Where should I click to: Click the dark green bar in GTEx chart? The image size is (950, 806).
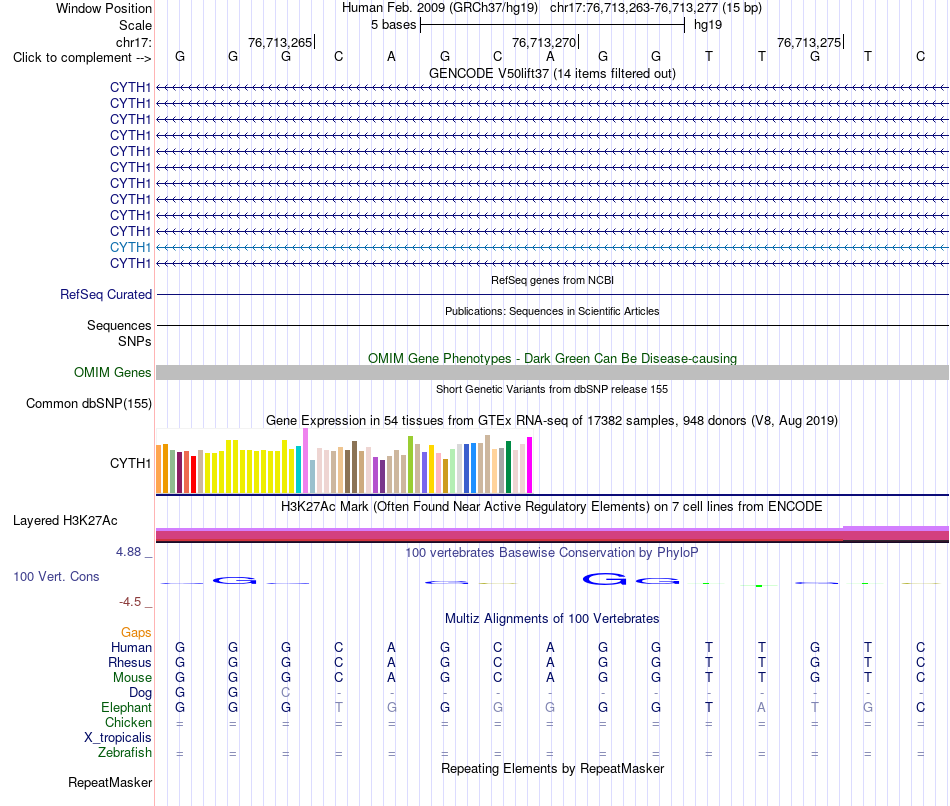508,467
